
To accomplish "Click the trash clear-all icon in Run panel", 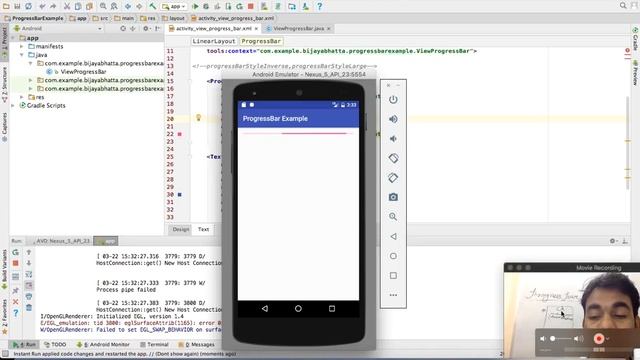I will click(x=29, y=307).
